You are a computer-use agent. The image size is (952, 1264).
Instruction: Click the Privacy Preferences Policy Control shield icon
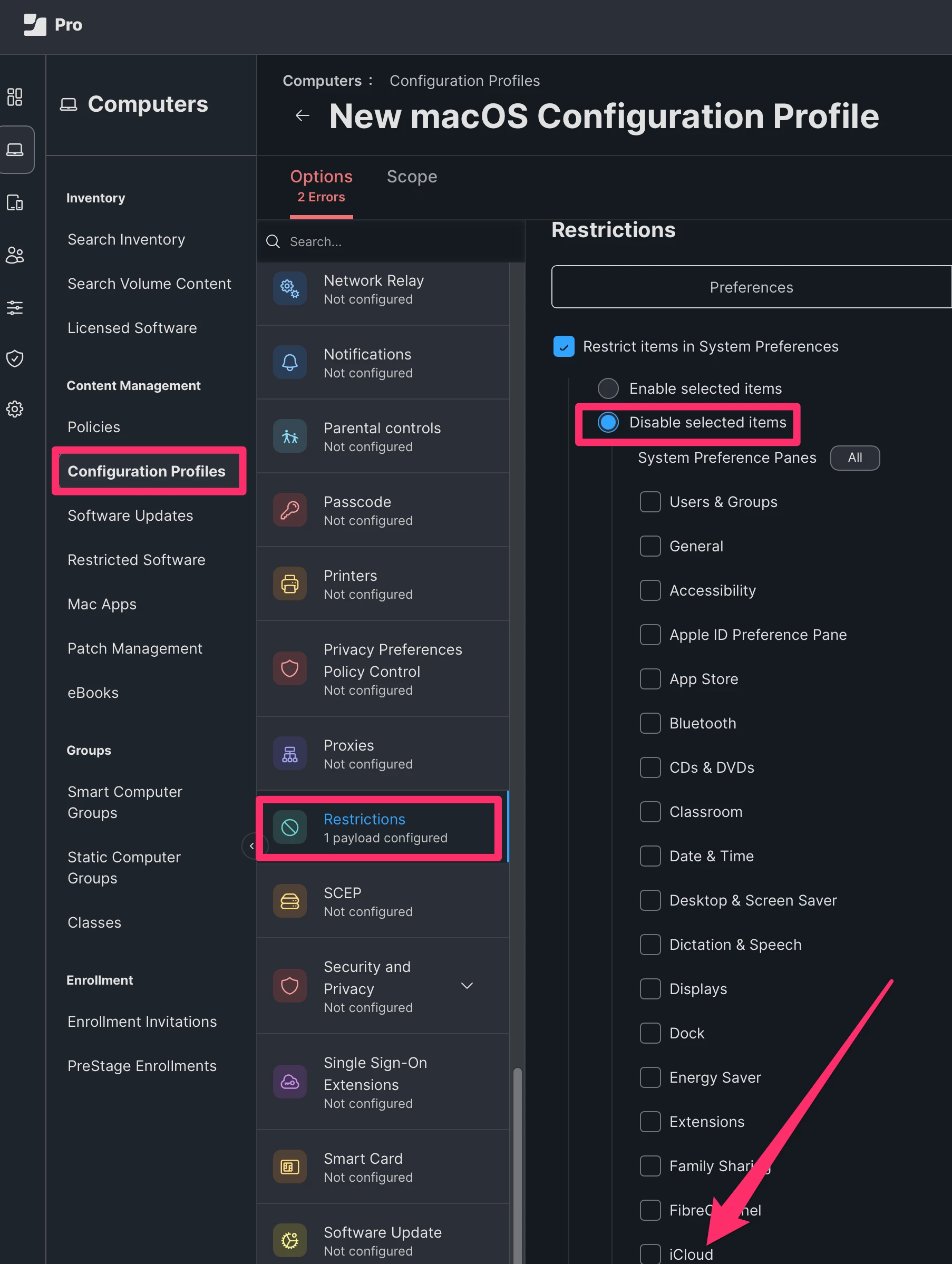290,668
